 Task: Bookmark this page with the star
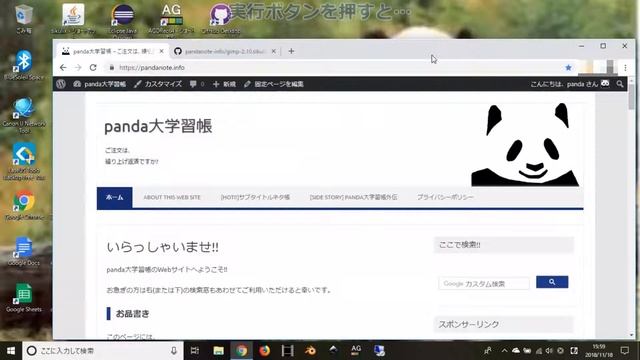568,68
